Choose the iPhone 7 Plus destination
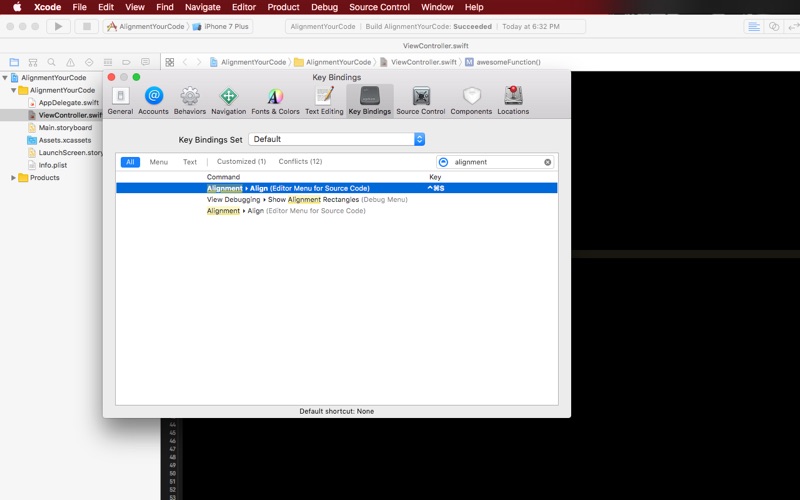 tap(220, 27)
